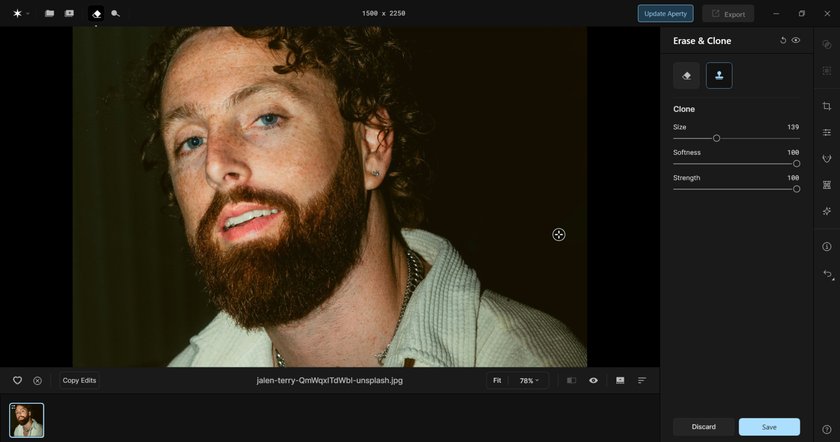Mark the photo as favorite with heart icon
The height and width of the screenshot is (442, 840).
(17, 380)
